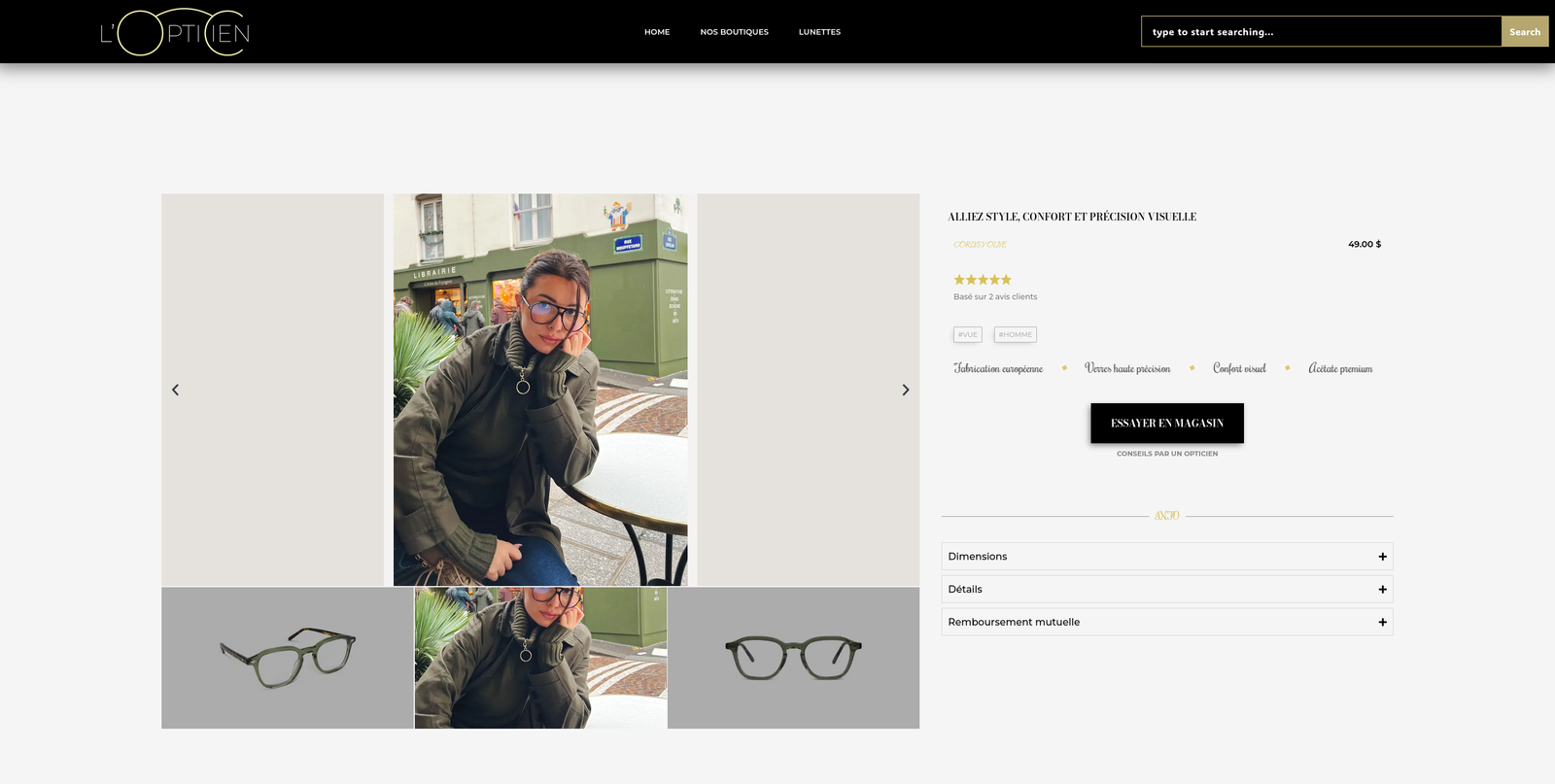Click 'CONSEILS PAR UN OPTICIEN' caption
The height and width of the screenshot is (784, 1555).
click(x=1167, y=454)
